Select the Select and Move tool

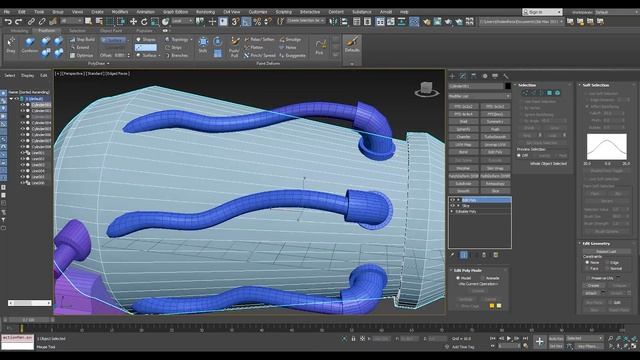pos(133,22)
